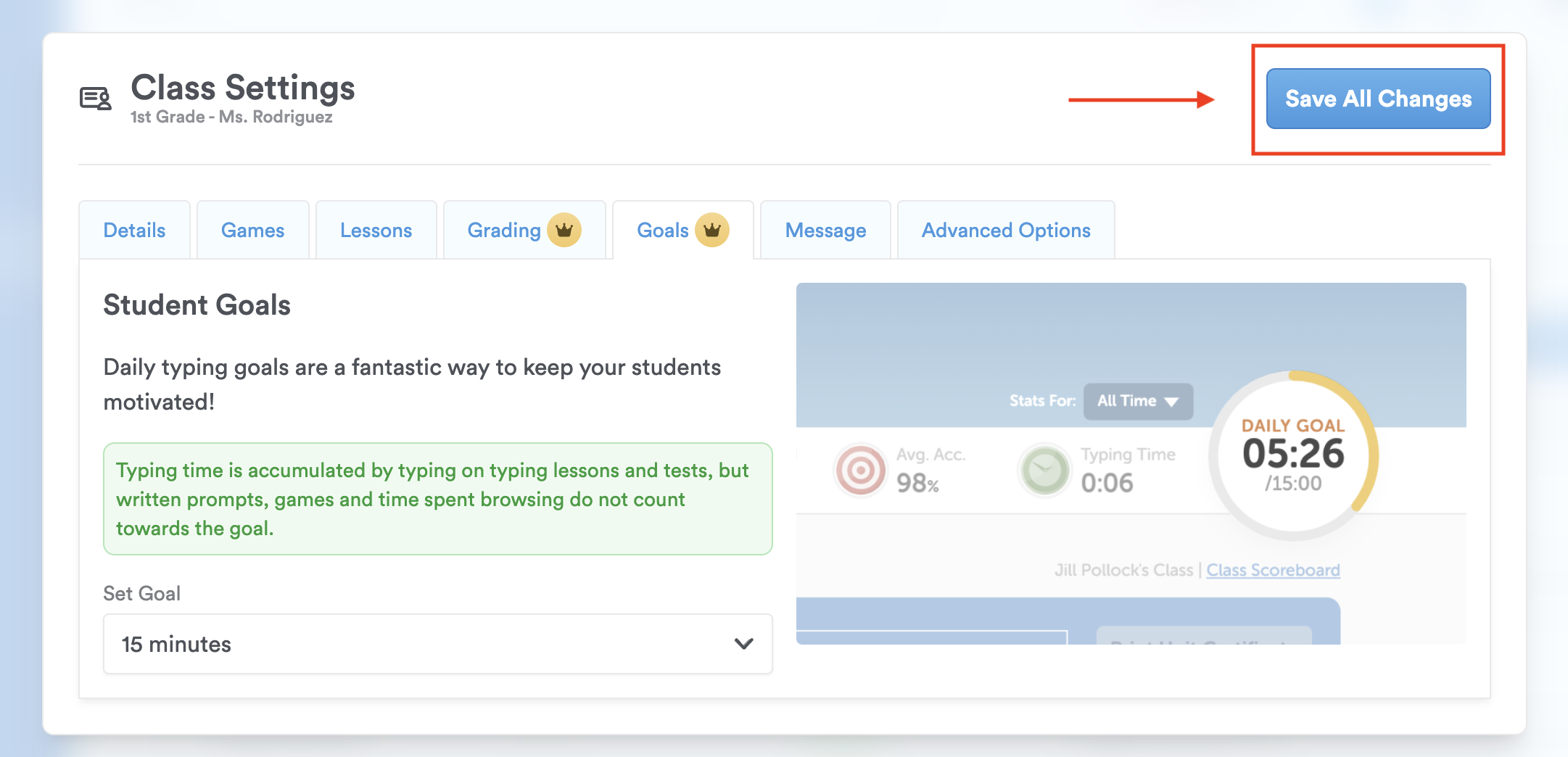Click the target accuracy icon

point(860,470)
